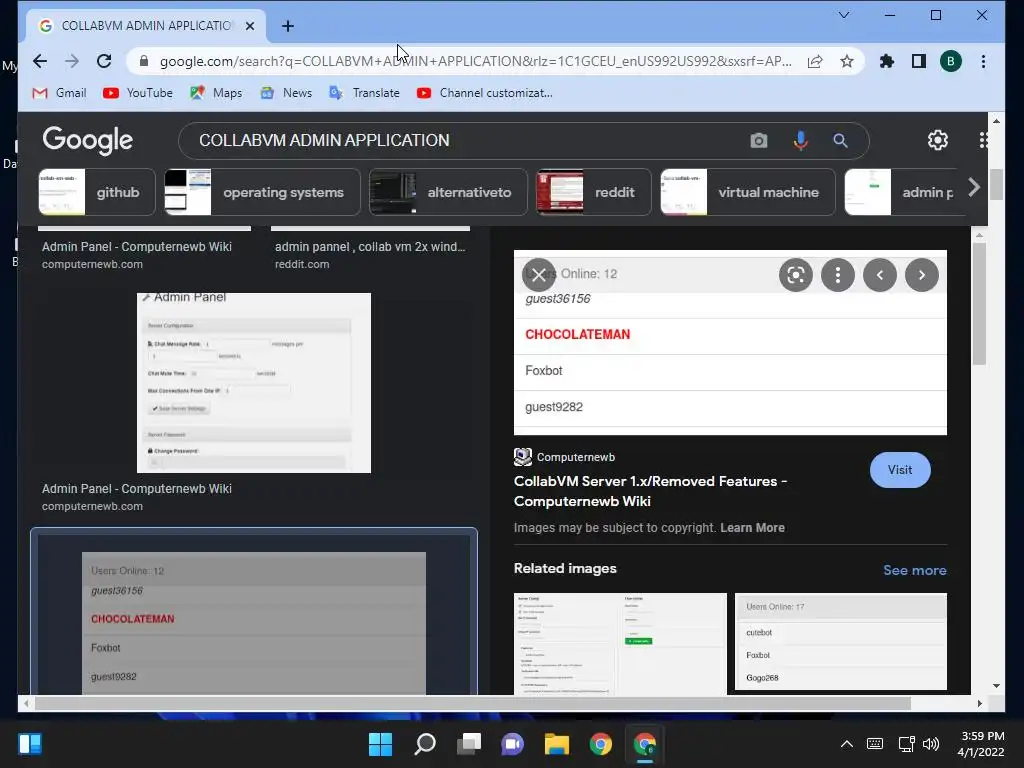Click the preview panel scrollbar thumb
This screenshot has height=768, width=1024.
point(978,304)
